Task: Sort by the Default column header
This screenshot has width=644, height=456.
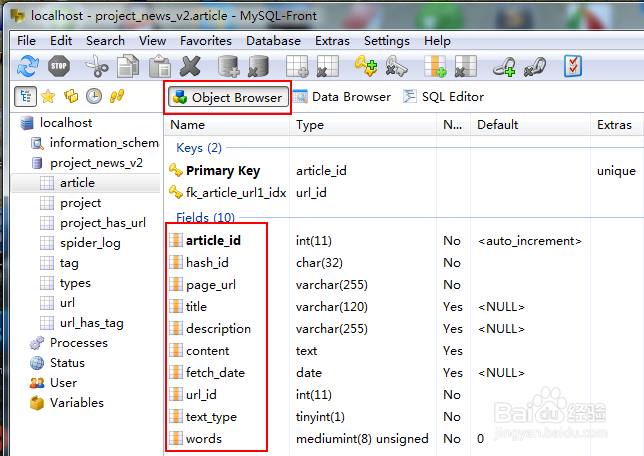Action: point(531,125)
